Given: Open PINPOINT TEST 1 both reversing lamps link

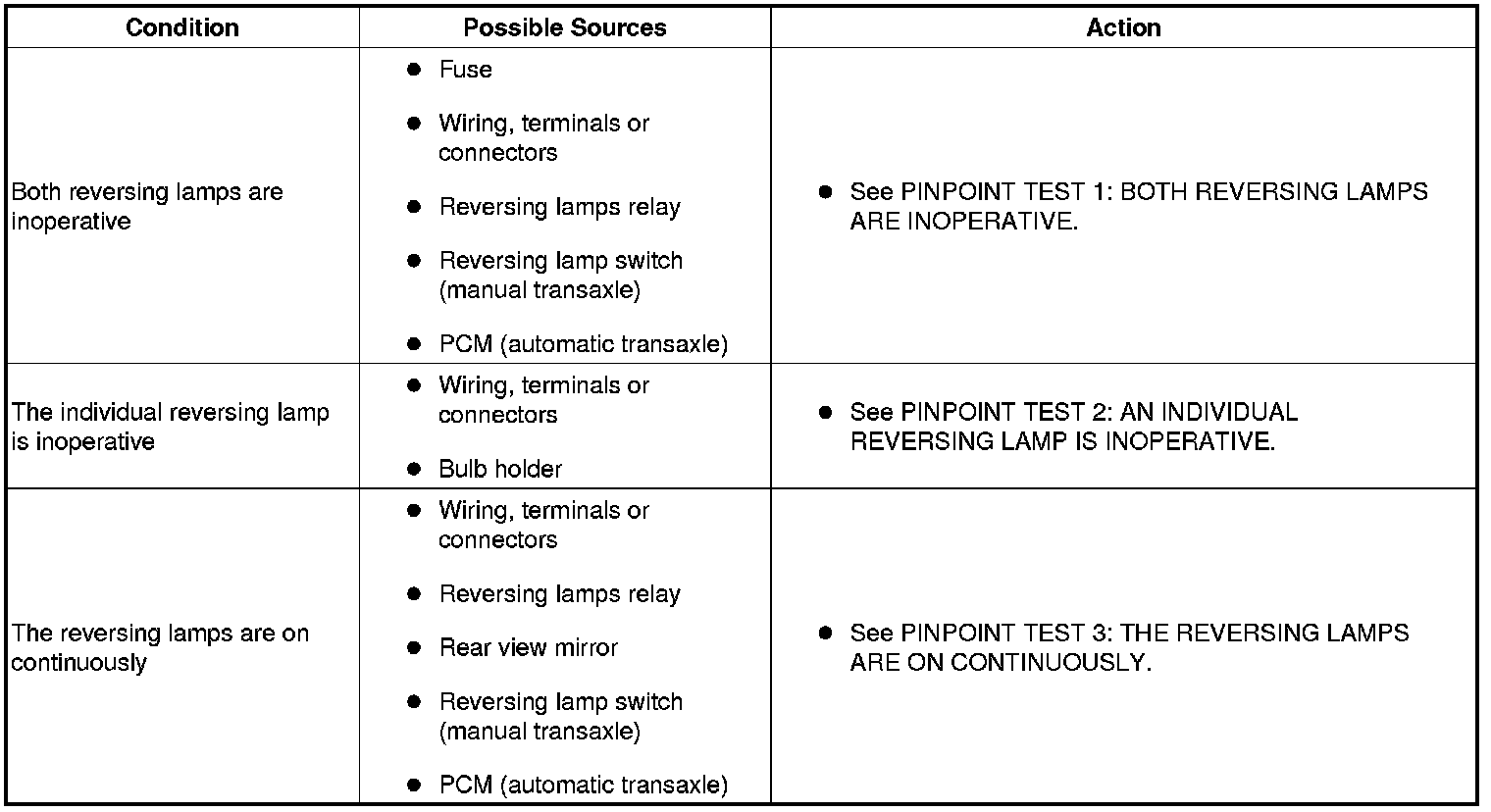Looking at the screenshot, I should pos(1139,206).
